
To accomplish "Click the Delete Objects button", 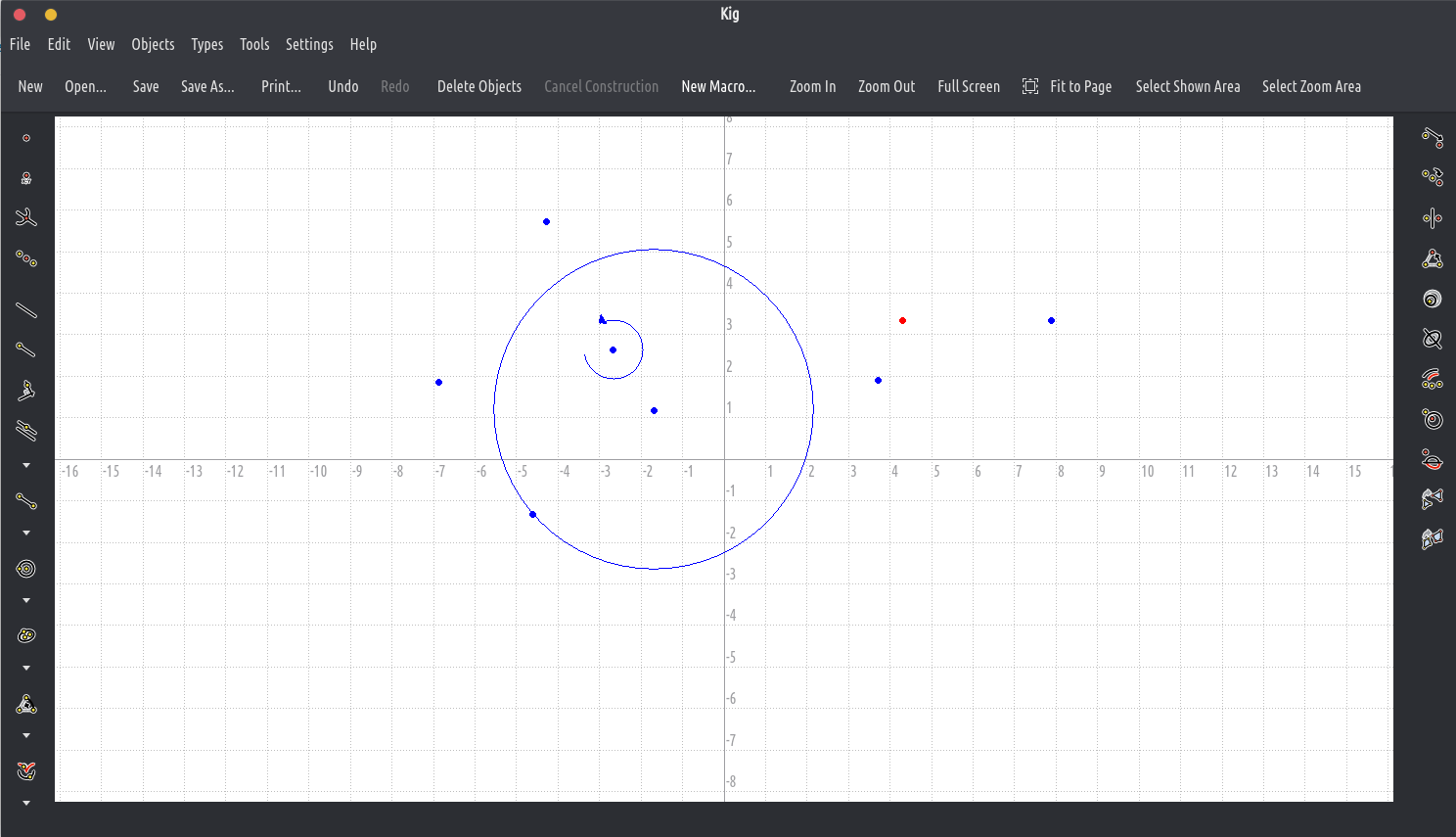I will [479, 86].
